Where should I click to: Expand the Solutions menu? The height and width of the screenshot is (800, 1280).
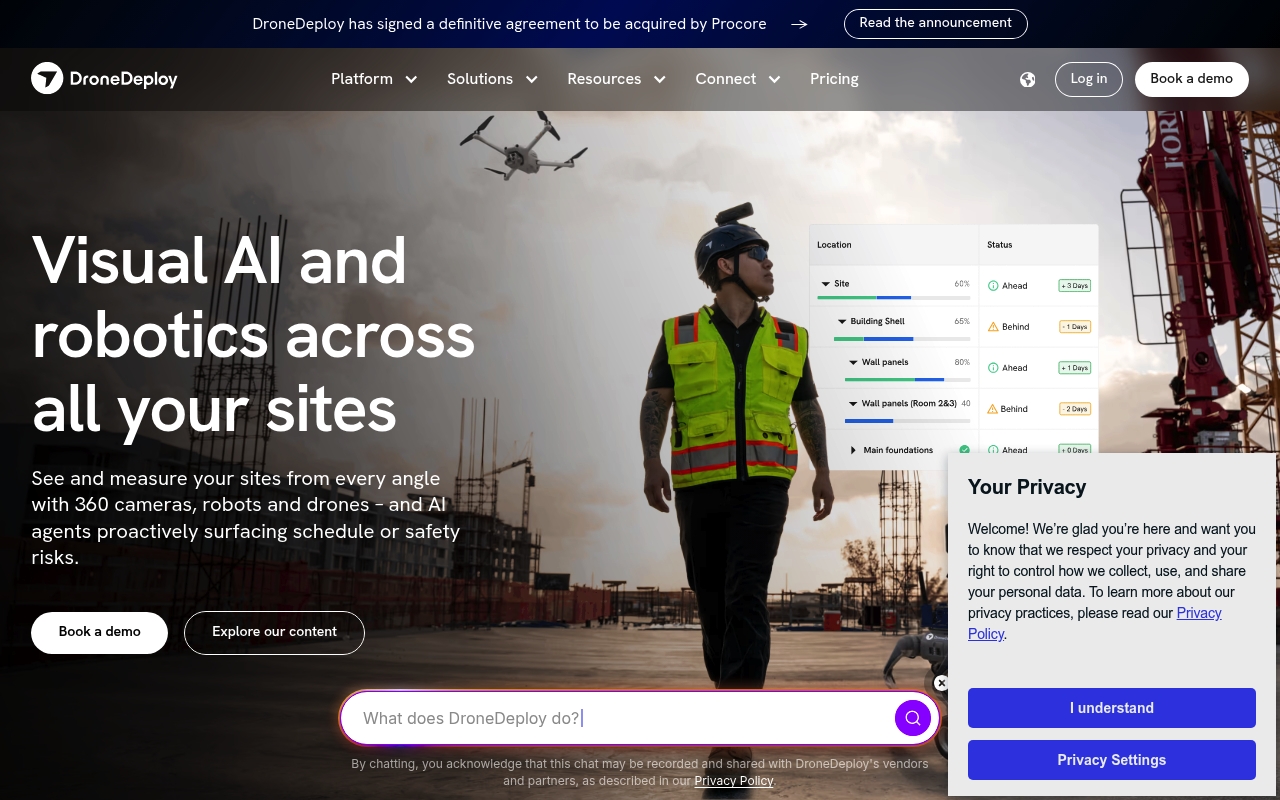[x=492, y=79]
